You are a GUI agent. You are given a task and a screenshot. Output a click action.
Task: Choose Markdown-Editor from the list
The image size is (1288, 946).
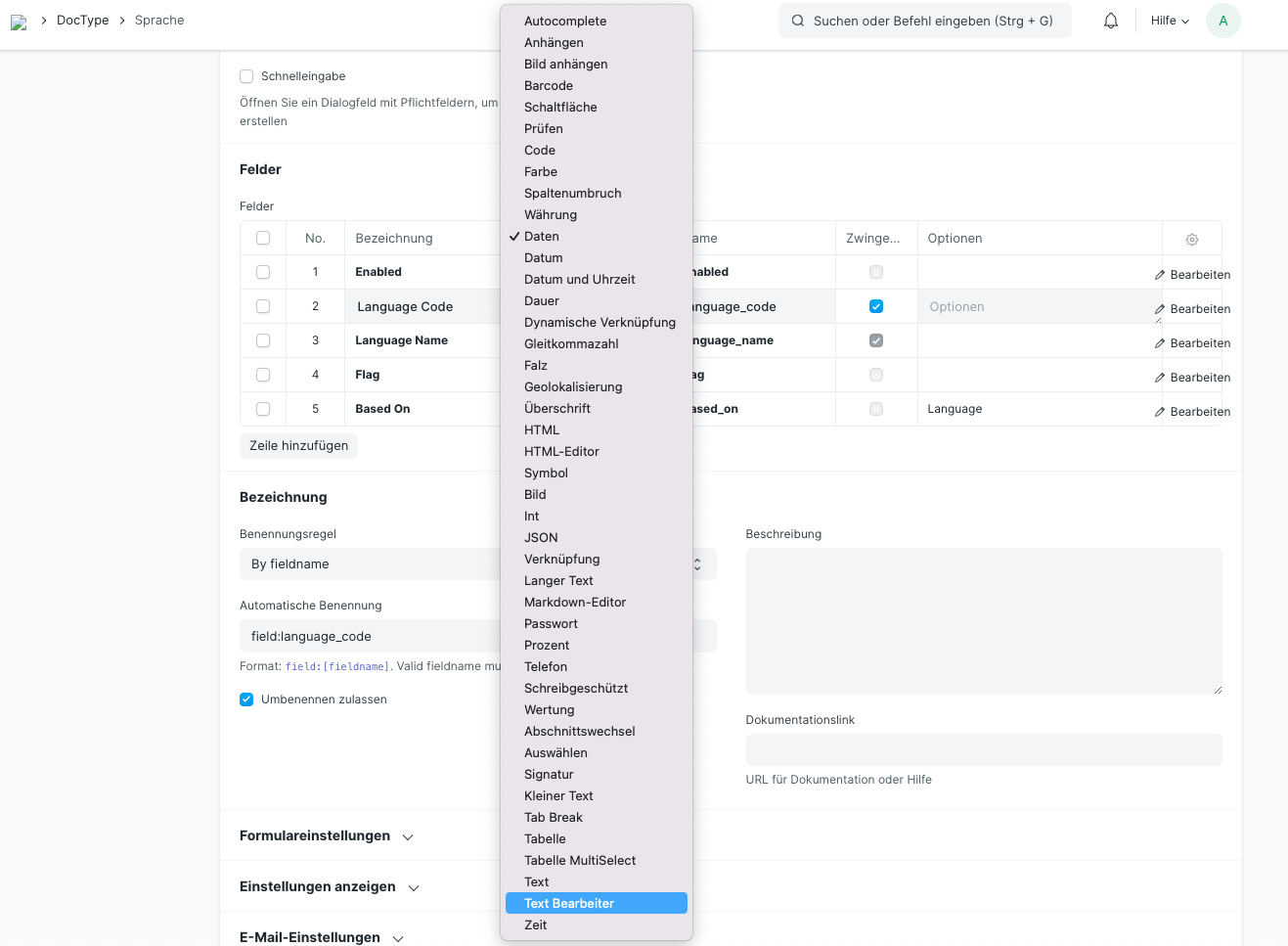coord(597,603)
